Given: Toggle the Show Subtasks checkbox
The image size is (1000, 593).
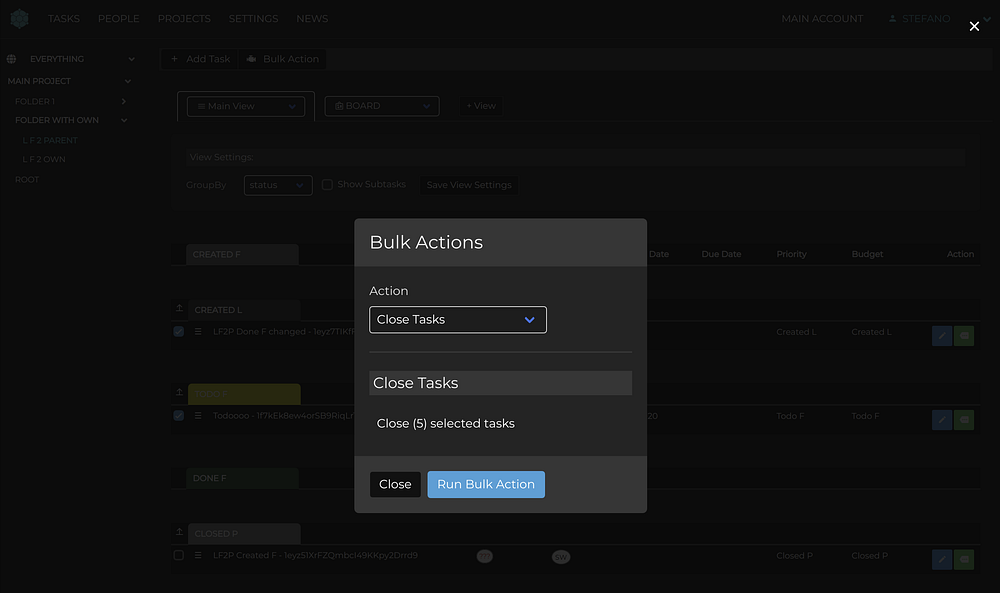Looking at the screenshot, I should (327, 184).
